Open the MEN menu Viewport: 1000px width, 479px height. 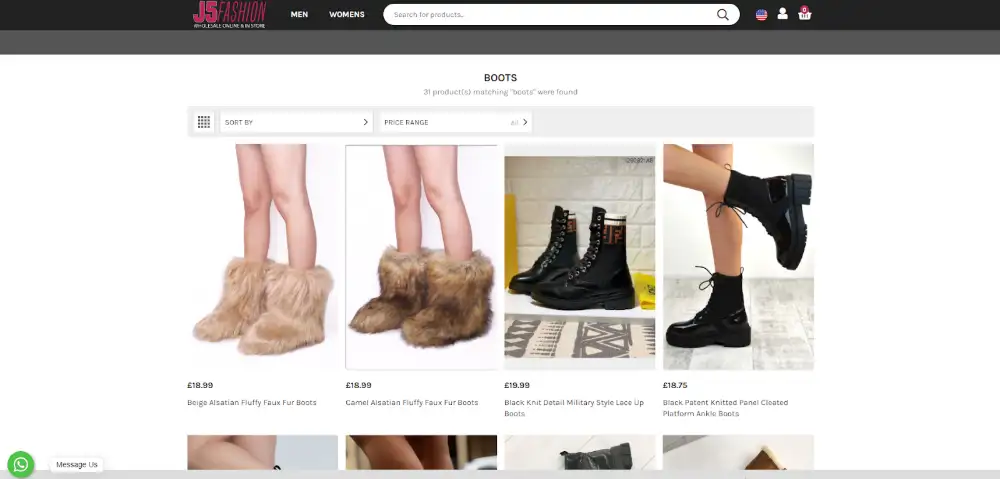[299, 15]
